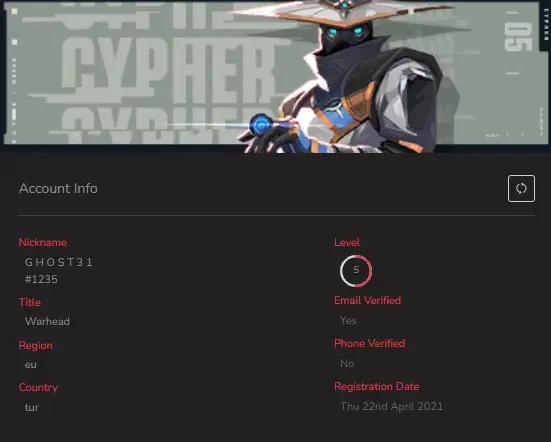Image resolution: width=551 pixels, height=442 pixels.
Task: Click the Level label
Action: [346, 242]
